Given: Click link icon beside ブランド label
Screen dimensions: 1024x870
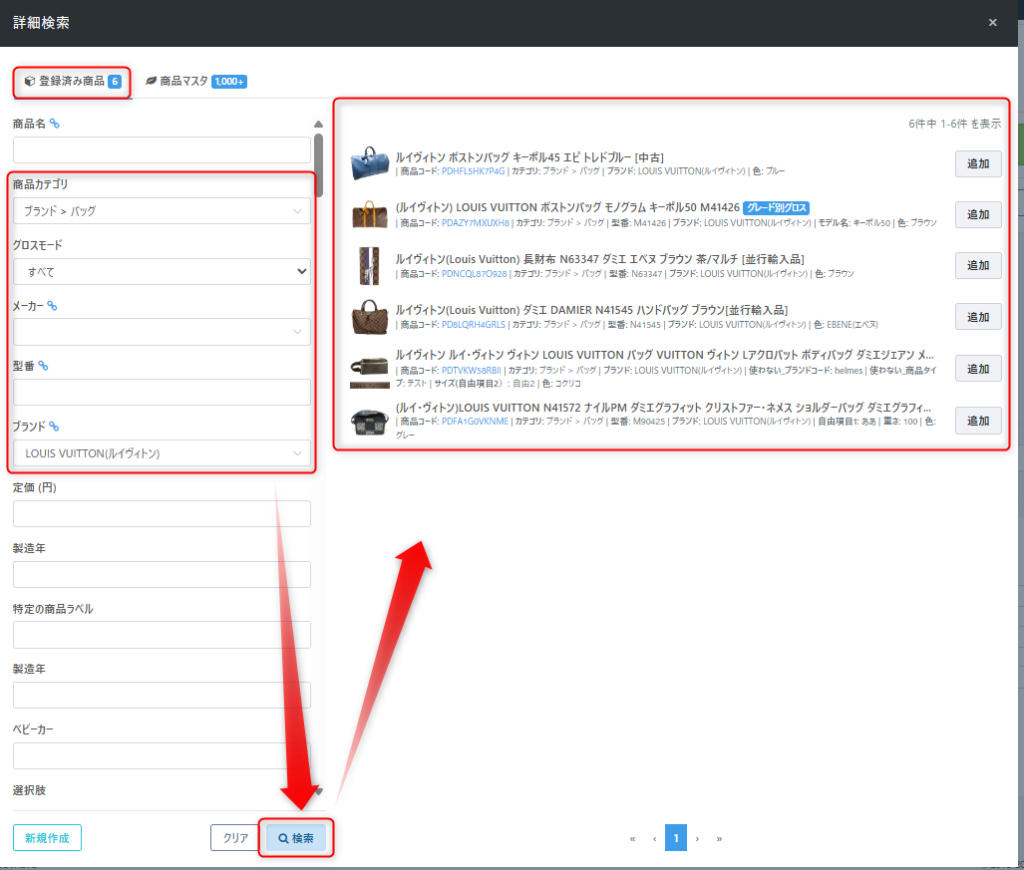Looking at the screenshot, I should pyautogui.click(x=54, y=427).
